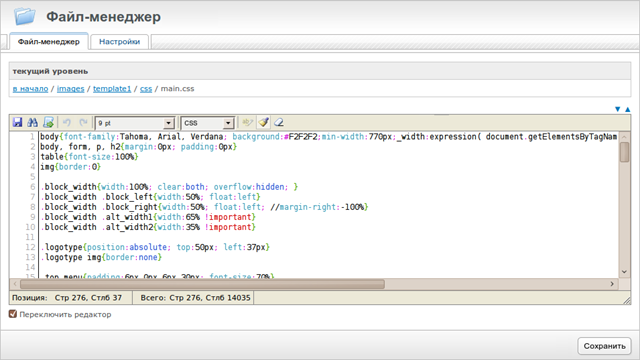Click line number 12 in gutter
Screen dimensions: 640x360
(x=30, y=247)
